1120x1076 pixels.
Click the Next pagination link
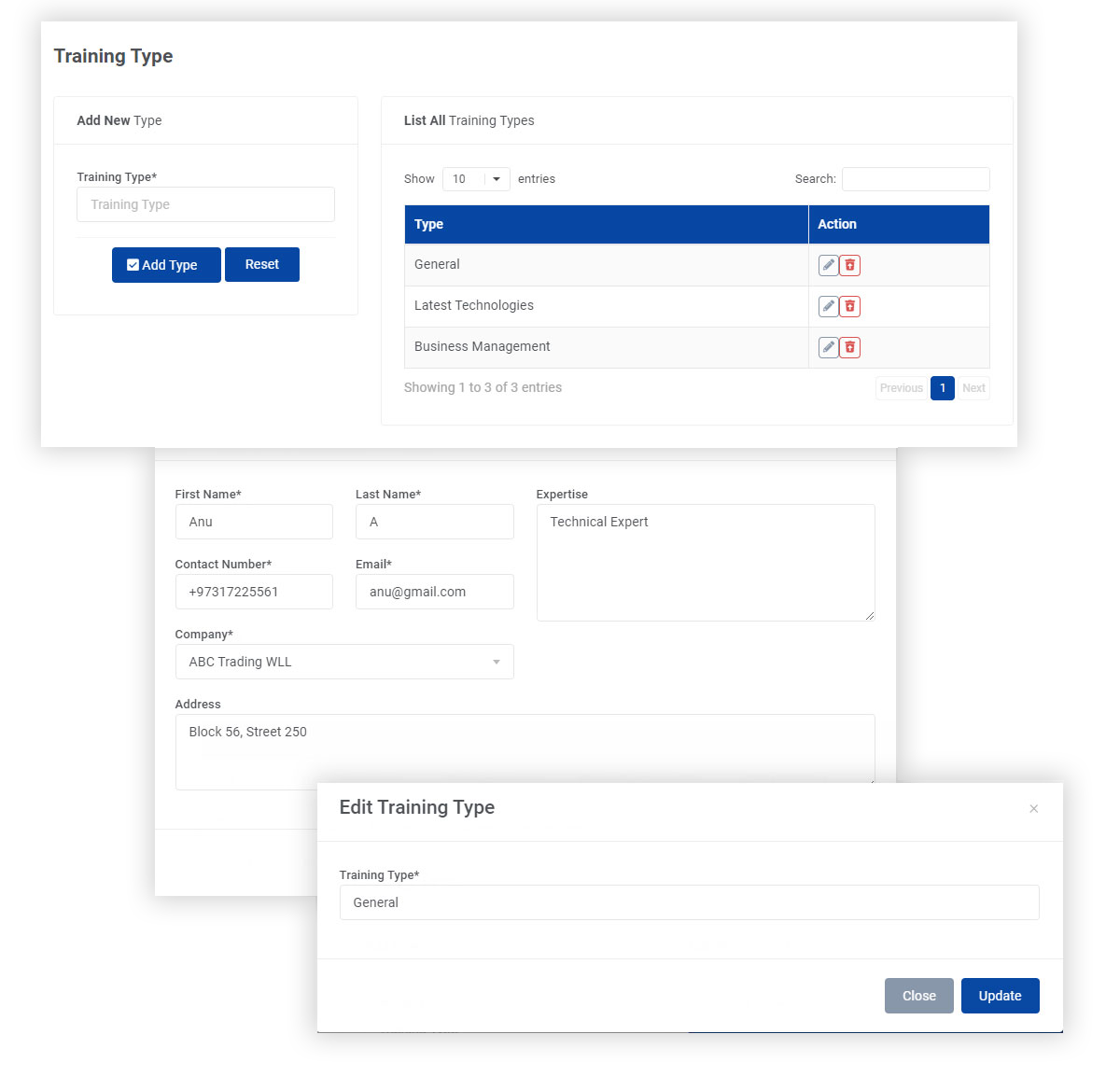pos(973,388)
